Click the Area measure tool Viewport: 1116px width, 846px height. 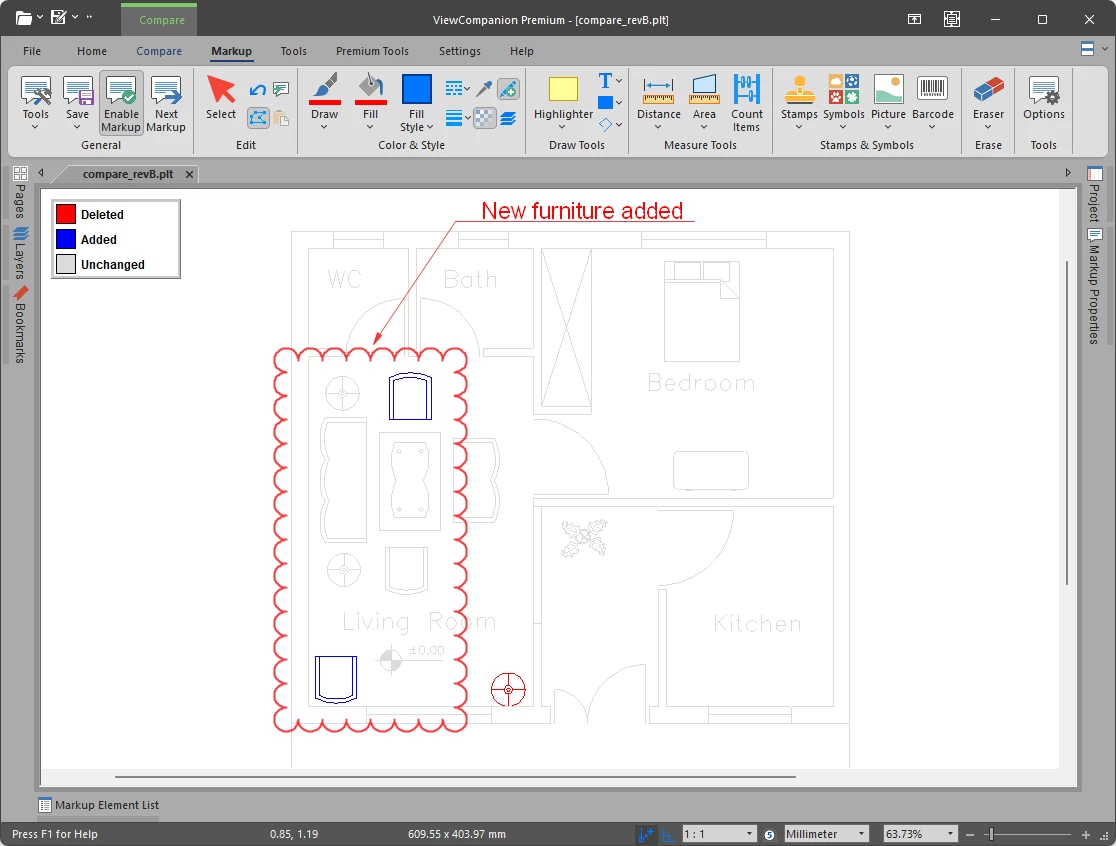pos(704,97)
